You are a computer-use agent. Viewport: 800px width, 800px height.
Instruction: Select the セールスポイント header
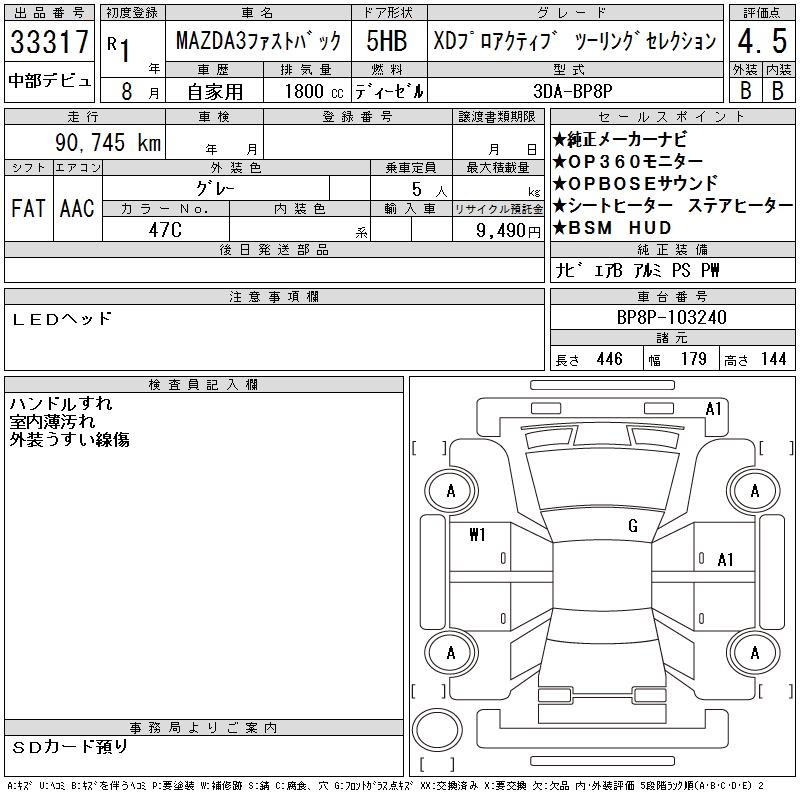pos(672,117)
